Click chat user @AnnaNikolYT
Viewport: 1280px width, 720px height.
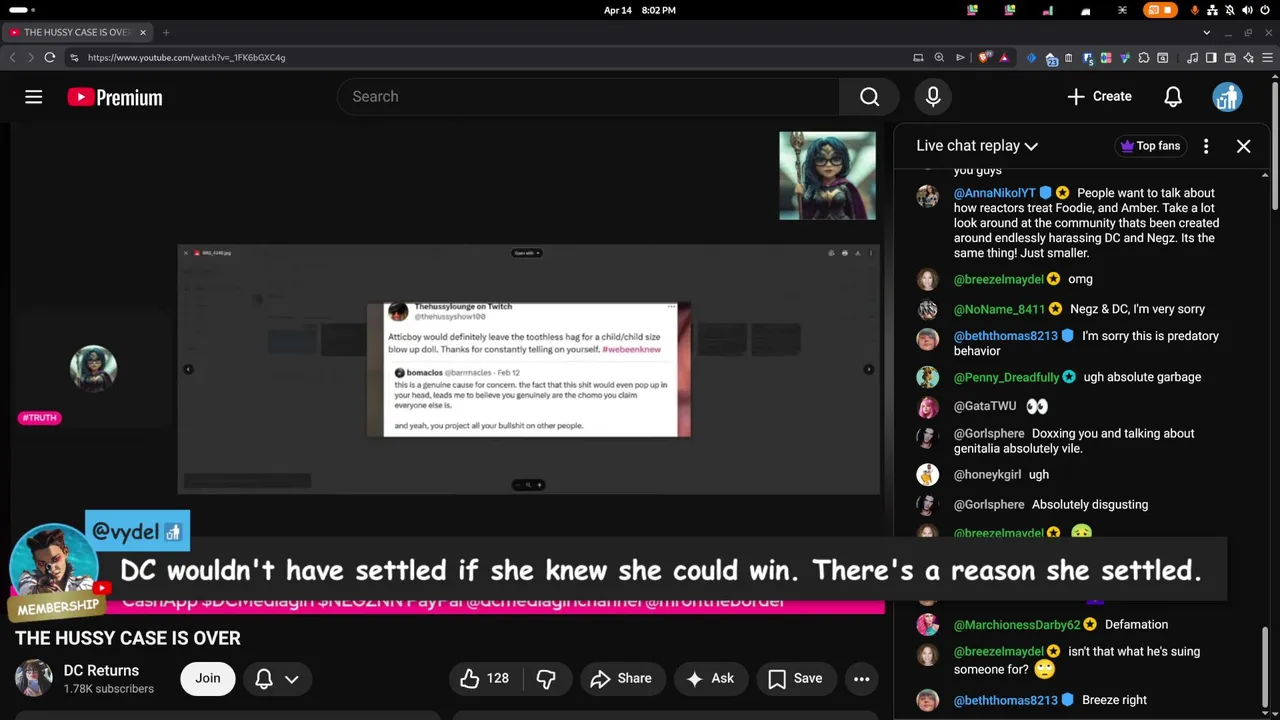tap(994, 193)
